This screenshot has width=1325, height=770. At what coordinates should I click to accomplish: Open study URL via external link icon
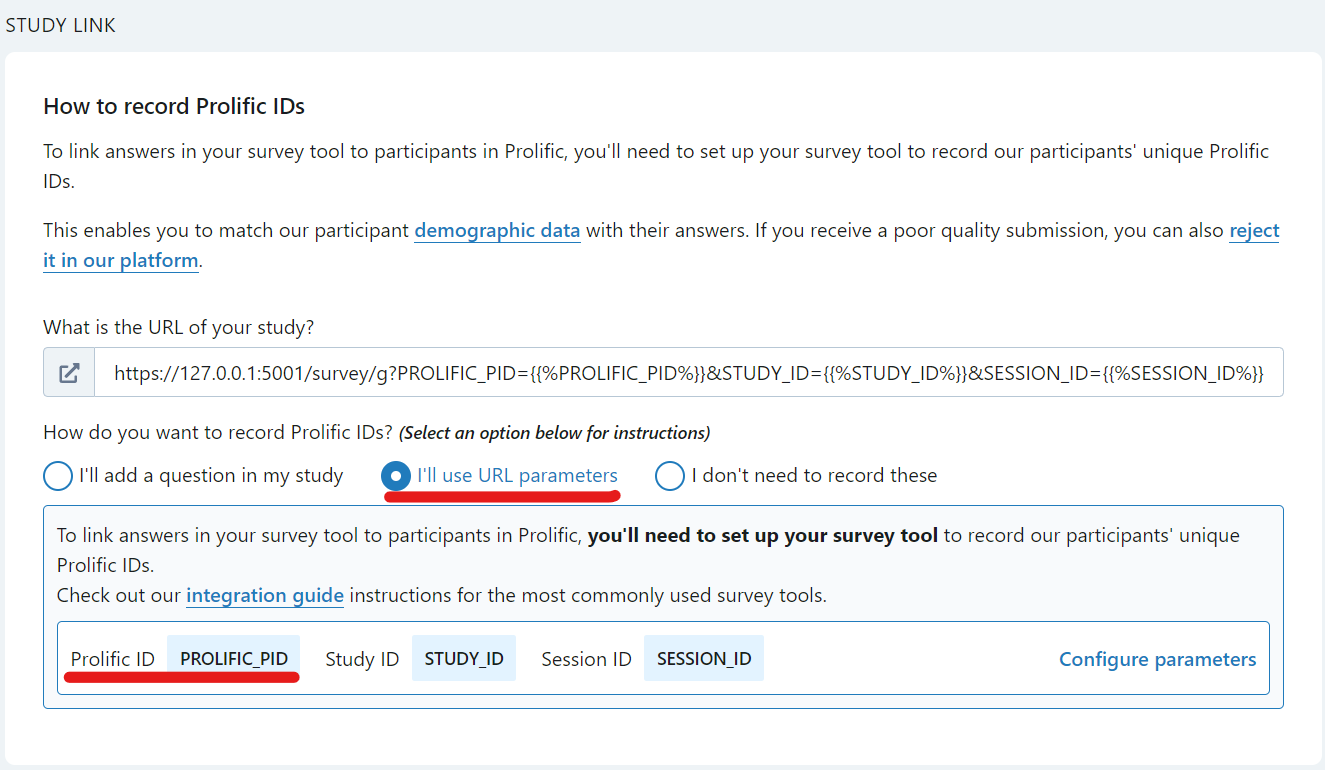[x=69, y=373]
